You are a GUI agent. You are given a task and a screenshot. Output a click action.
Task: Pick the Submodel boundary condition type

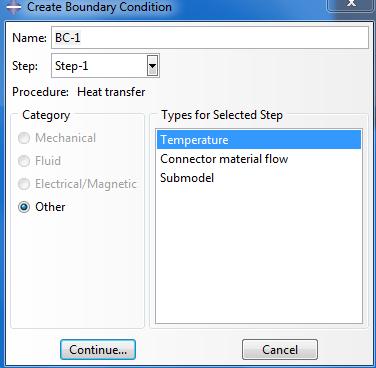[x=259, y=178]
